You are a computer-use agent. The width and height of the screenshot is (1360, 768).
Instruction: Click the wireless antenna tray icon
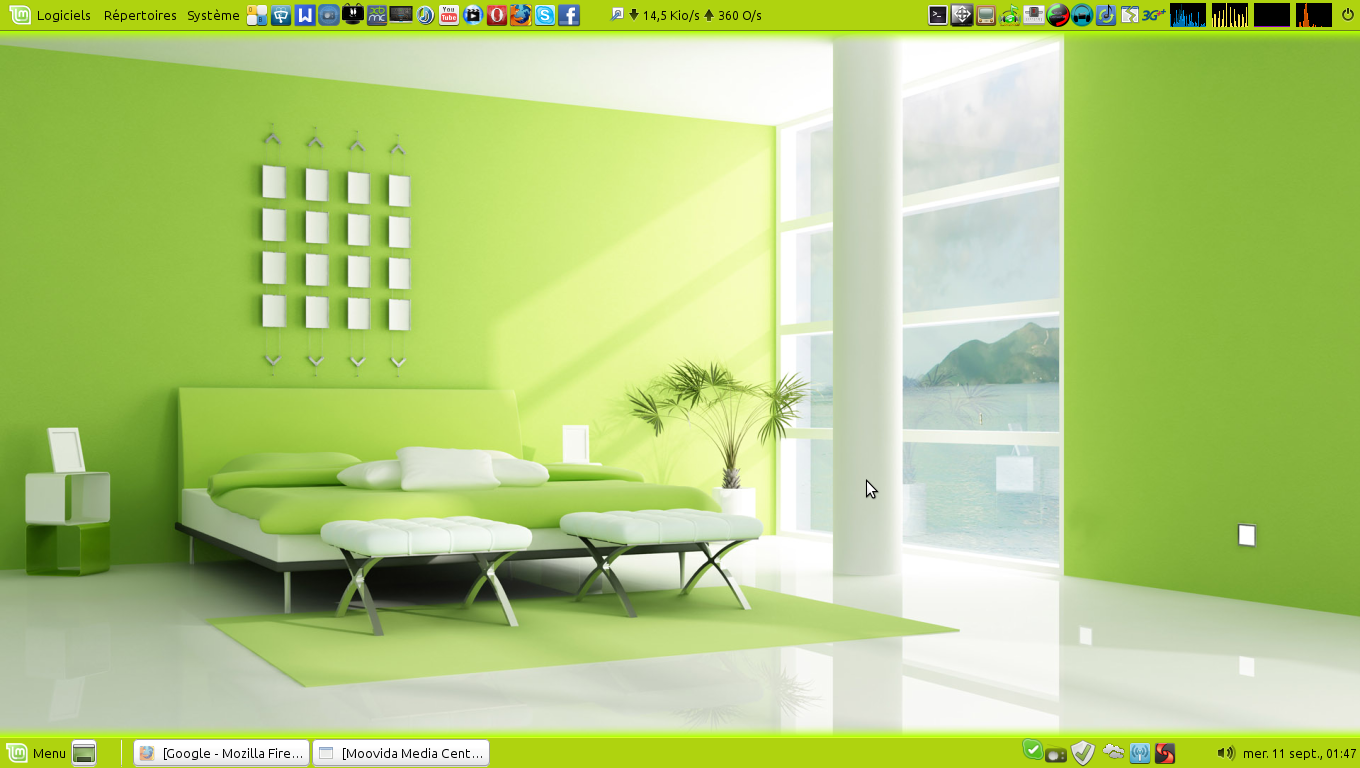1140,754
